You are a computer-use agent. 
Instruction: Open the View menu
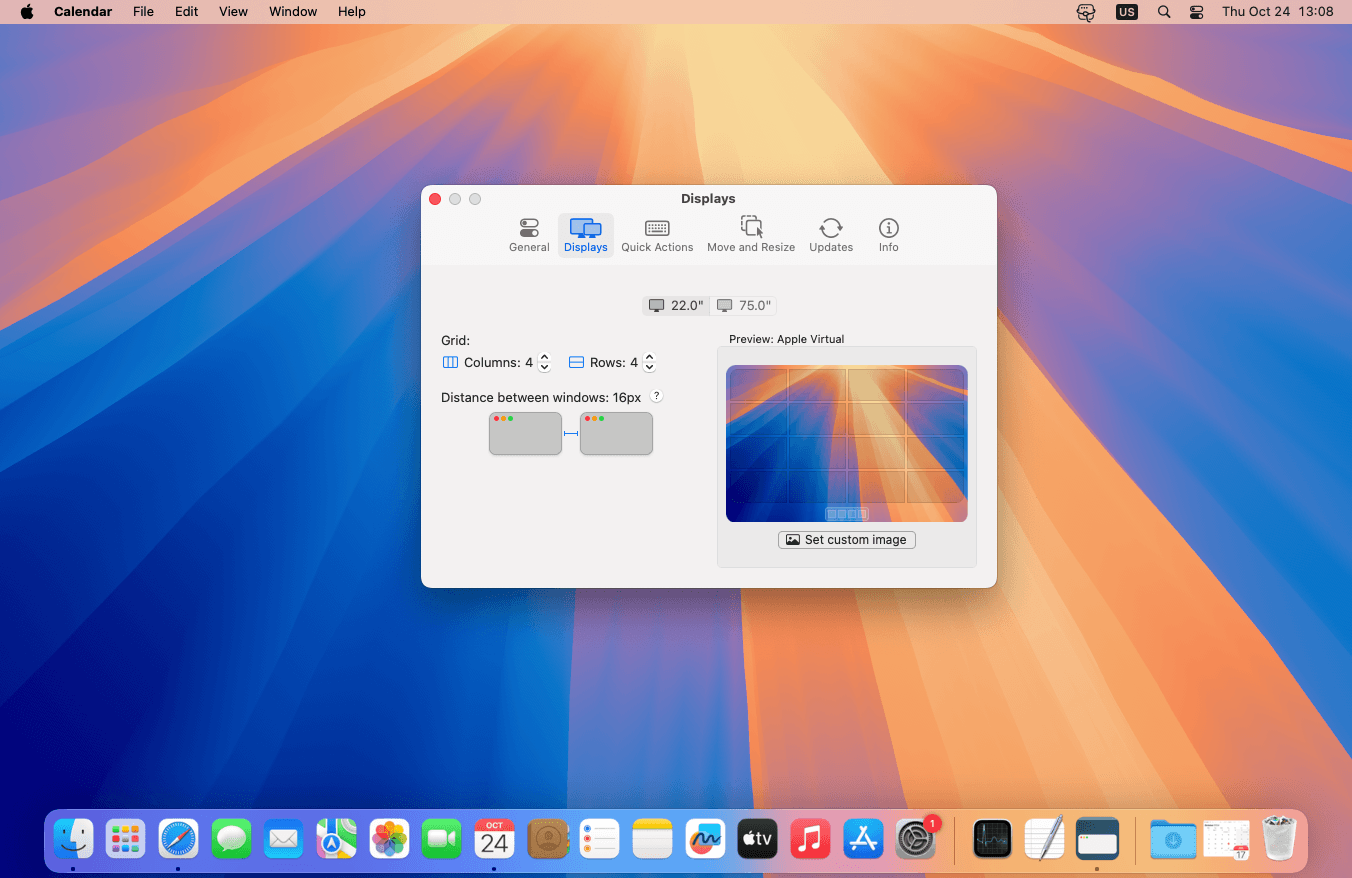(233, 12)
